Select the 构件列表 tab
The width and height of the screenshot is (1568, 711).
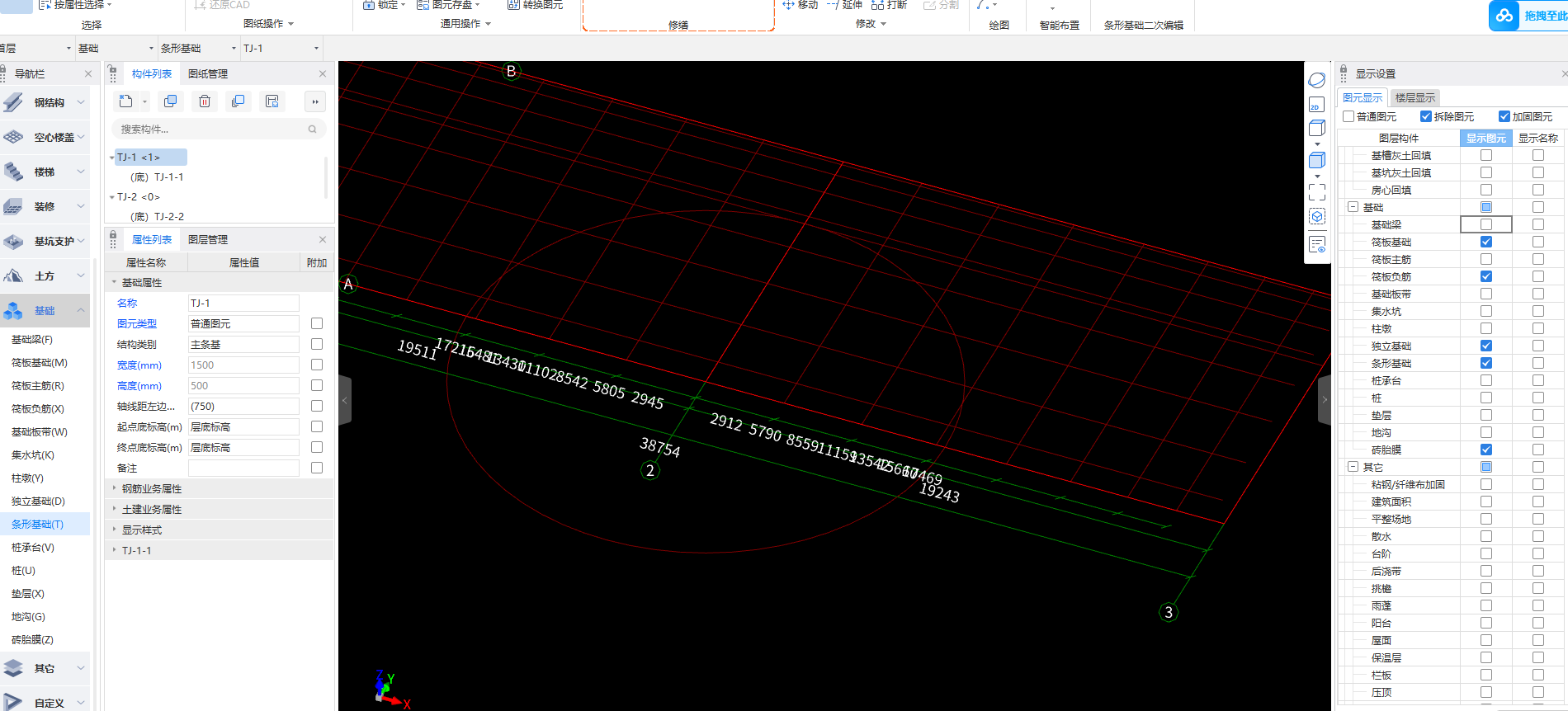[x=152, y=73]
